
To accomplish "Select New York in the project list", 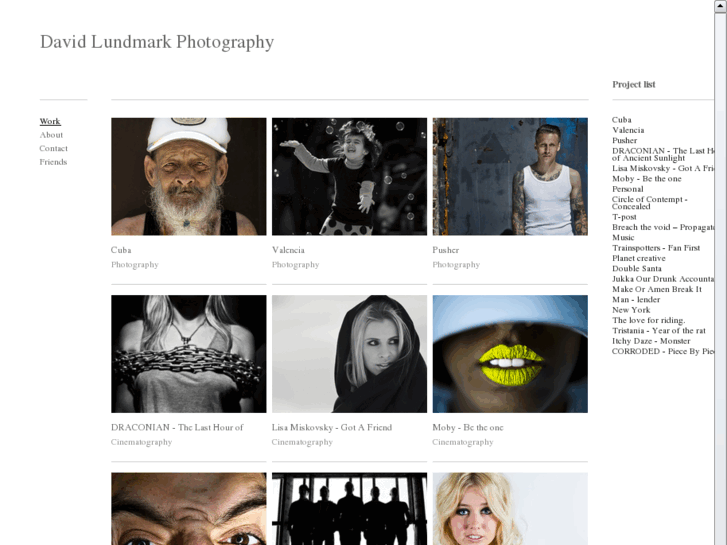I will coord(631,310).
